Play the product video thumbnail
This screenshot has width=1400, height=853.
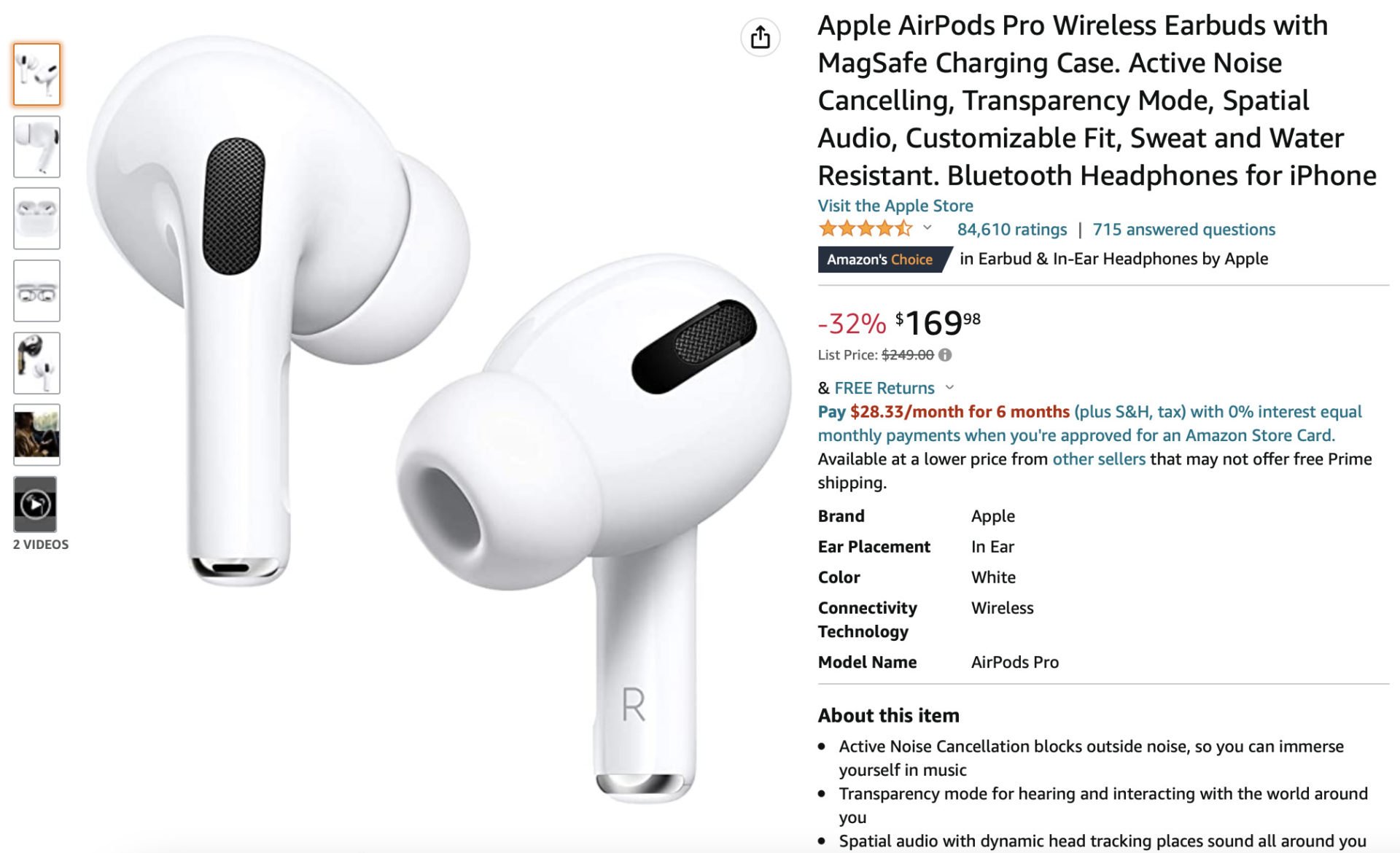point(36,504)
